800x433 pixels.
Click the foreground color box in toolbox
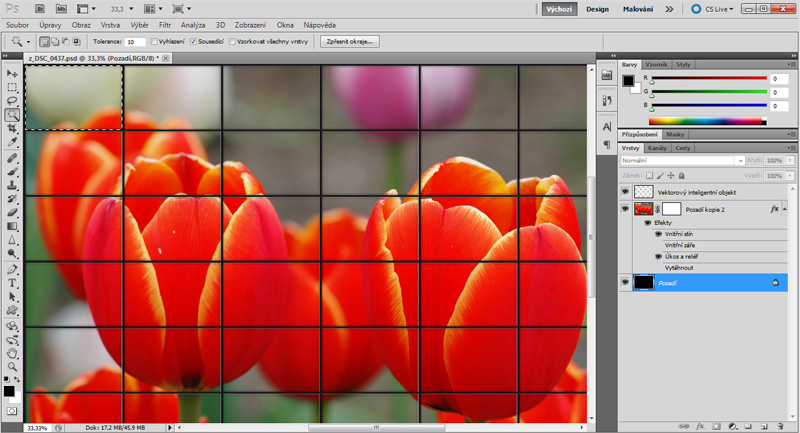(9, 391)
